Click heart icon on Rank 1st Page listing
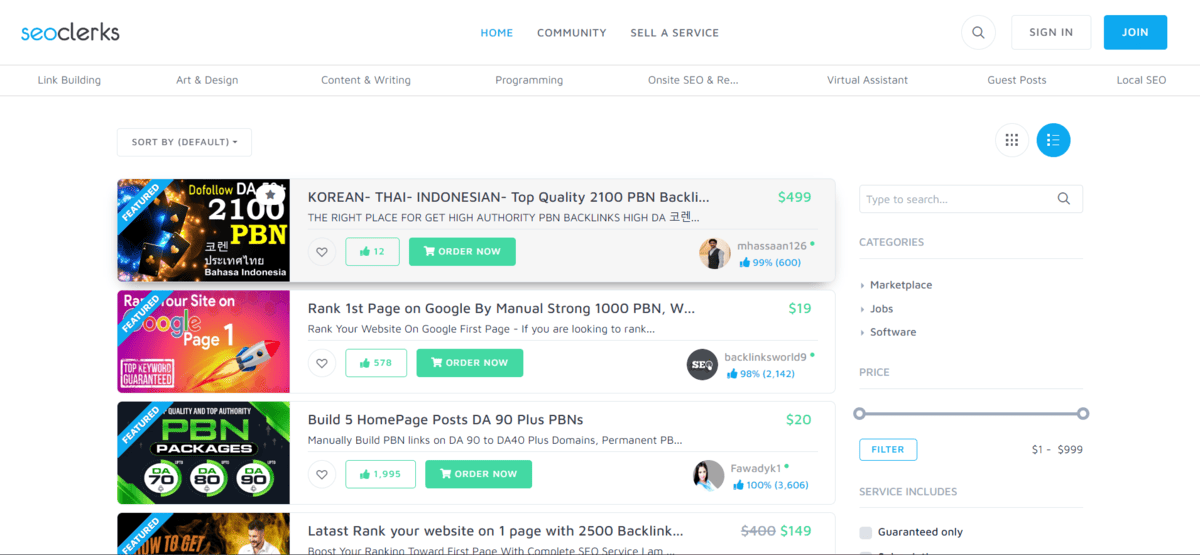The image size is (1200, 555). [322, 363]
